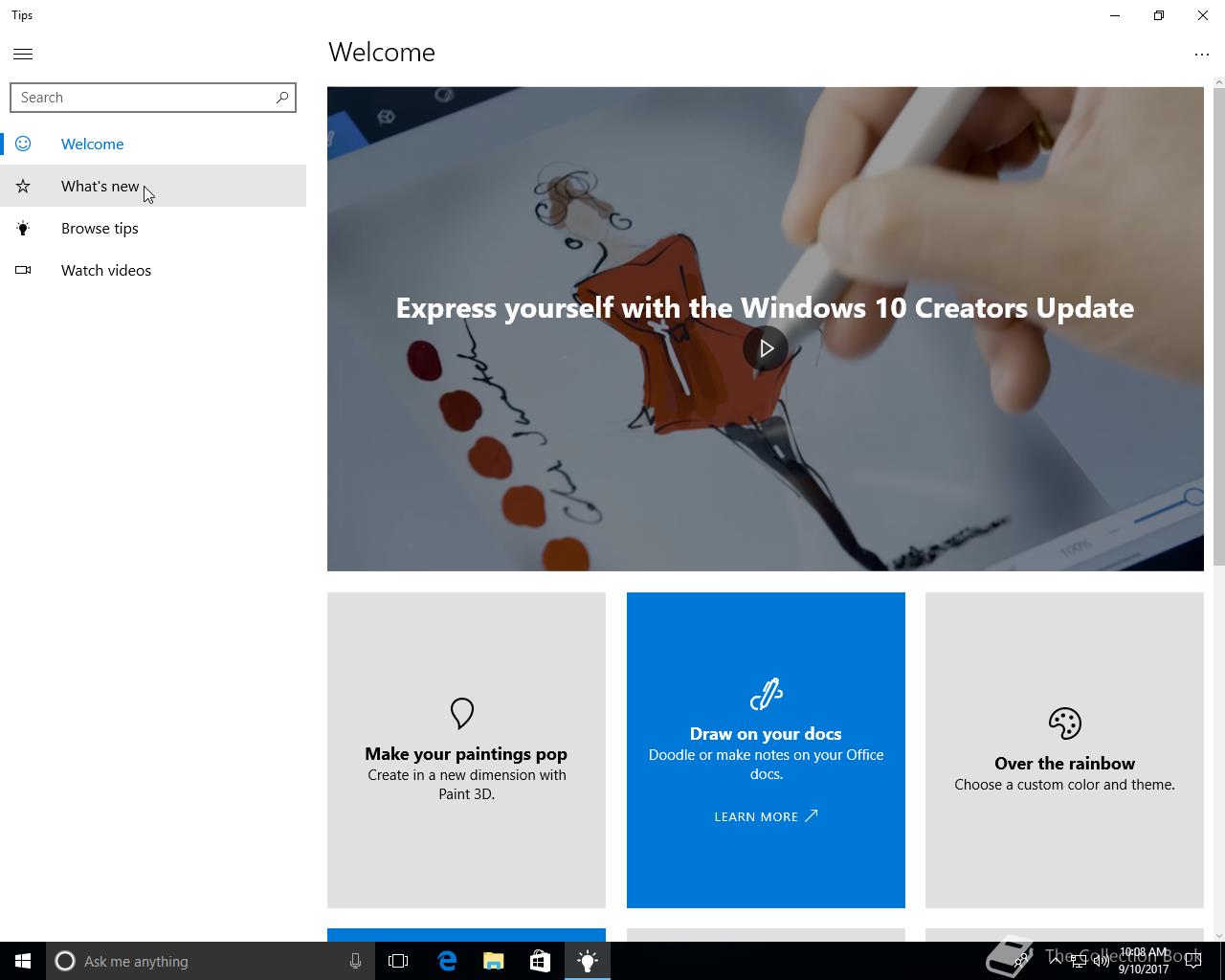Open the hamburger navigation menu
Viewport: 1225px width, 980px height.
tap(23, 55)
